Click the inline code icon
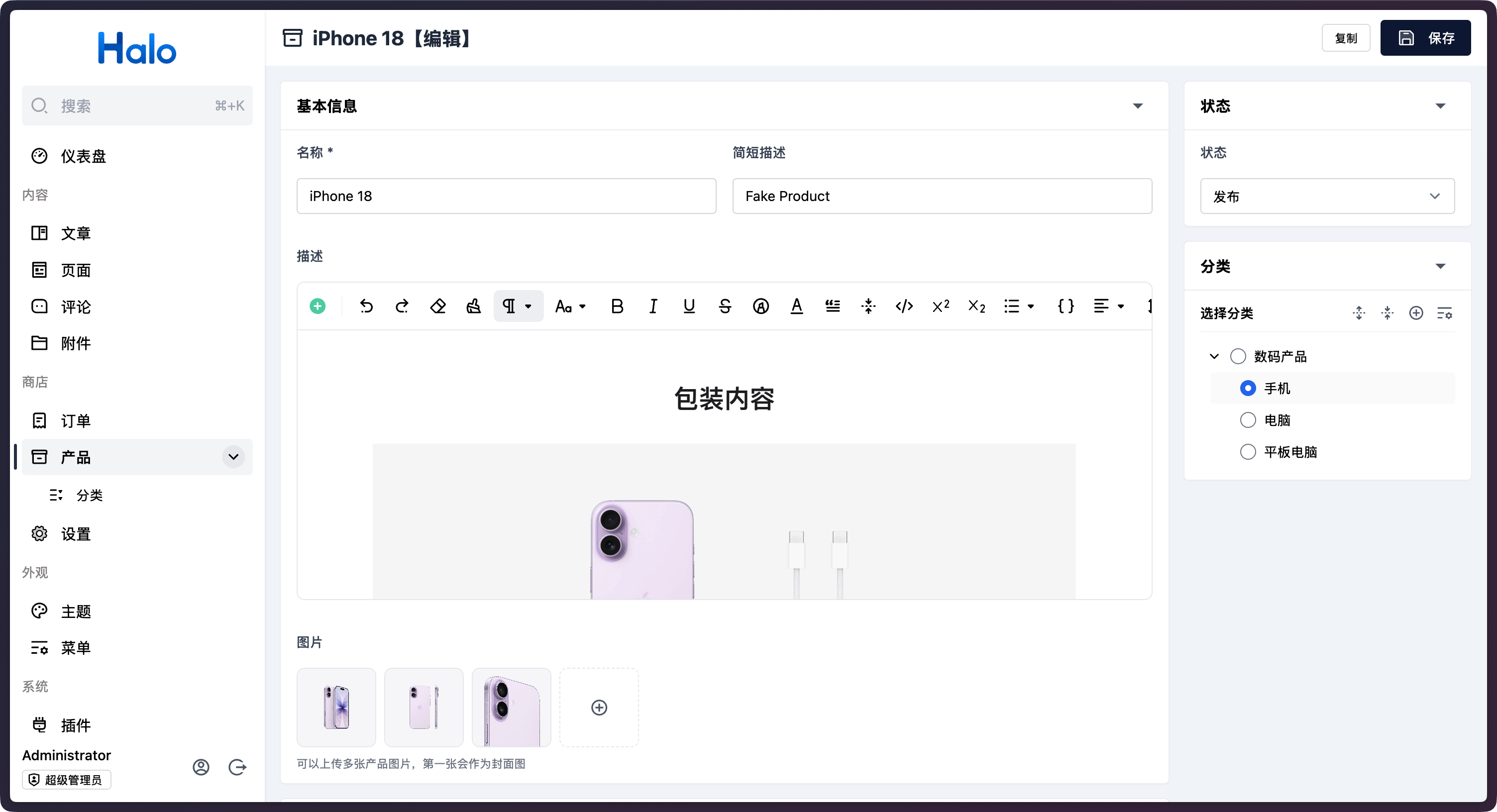This screenshot has height=812, width=1497. [x=904, y=306]
